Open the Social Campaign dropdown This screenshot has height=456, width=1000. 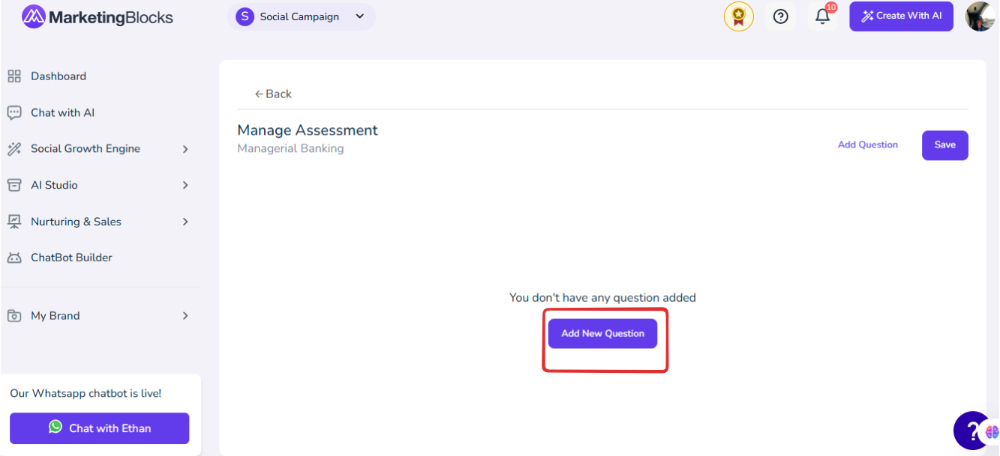(x=301, y=17)
